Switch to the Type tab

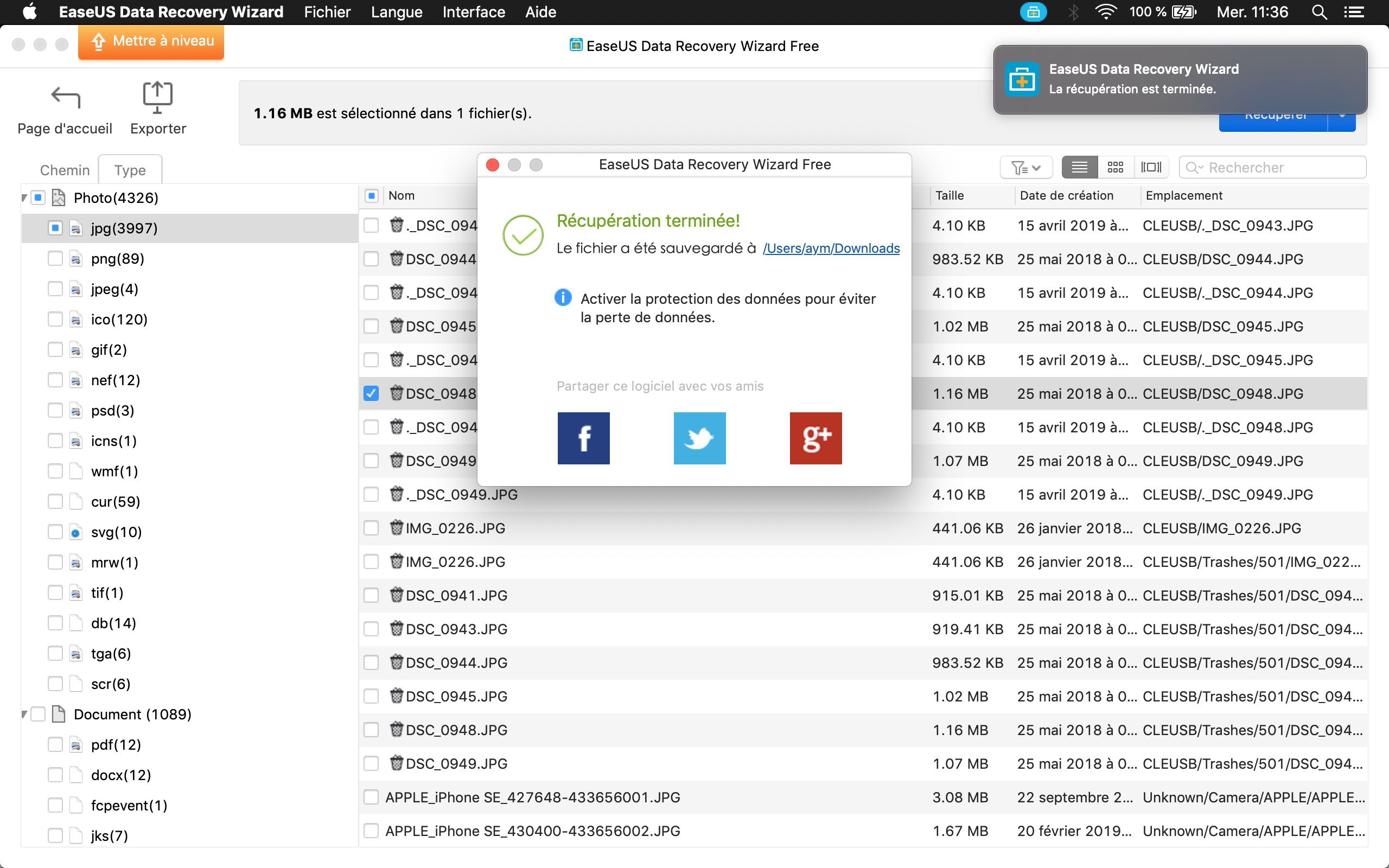click(130, 170)
